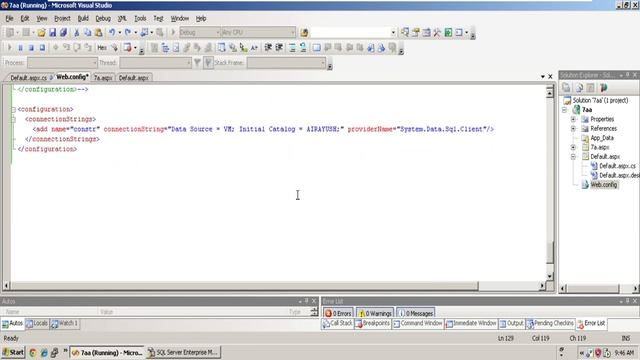This screenshot has width=640, height=360.
Task: Select Web.config in Solution Explorer
Action: coord(604,185)
